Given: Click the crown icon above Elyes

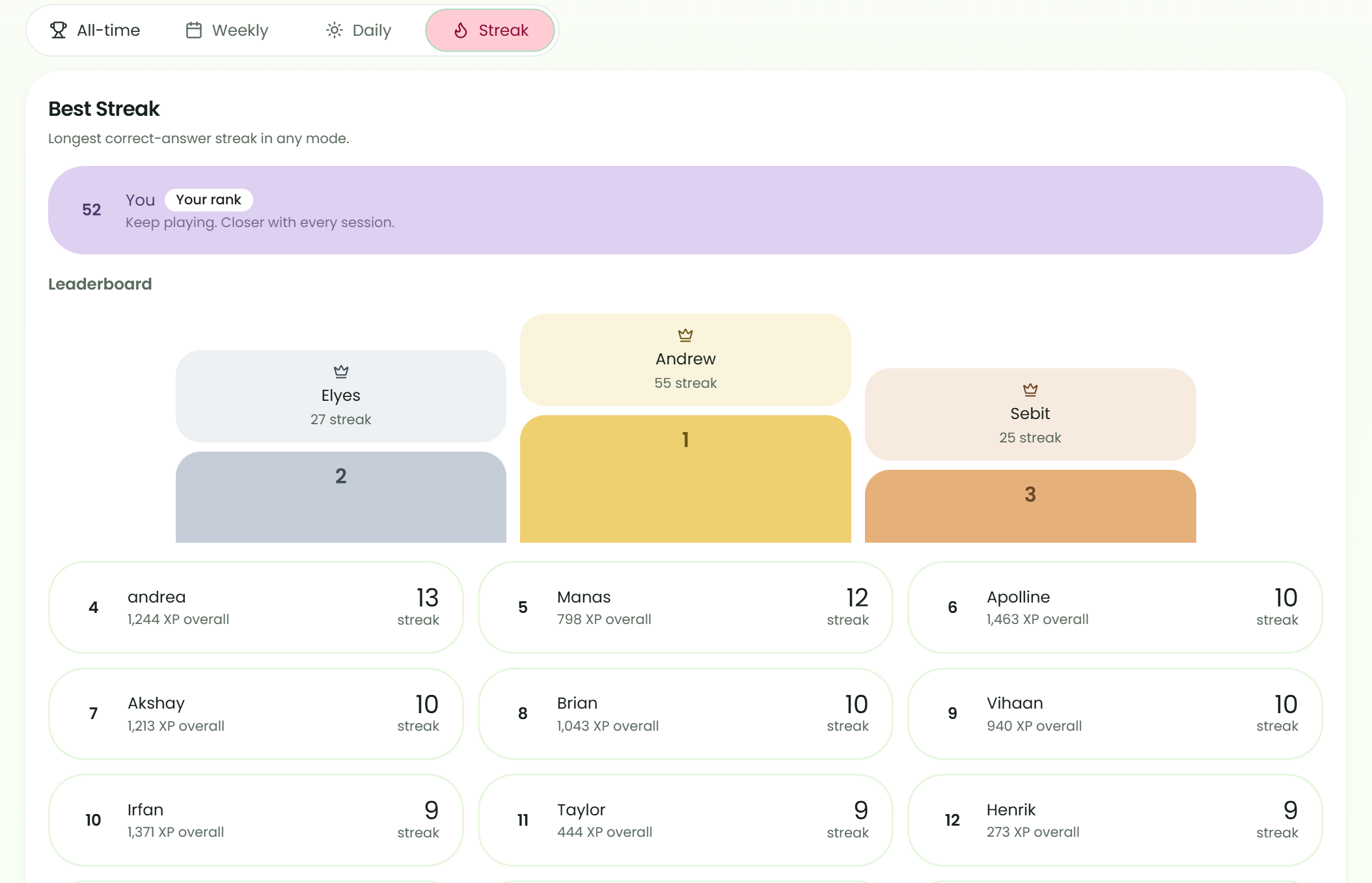Looking at the screenshot, I should click(x=341, y=372).
